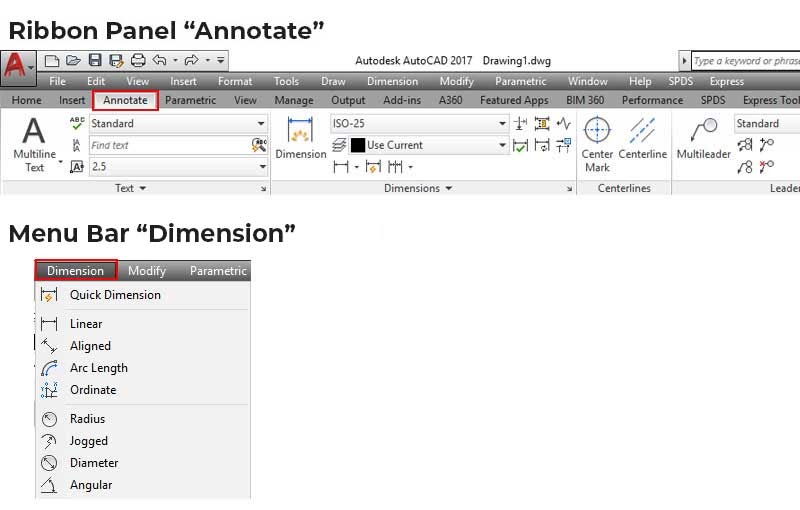Click the New drawing icon
The width and height of the screenshot is (800, 510).
pos(52,61)
